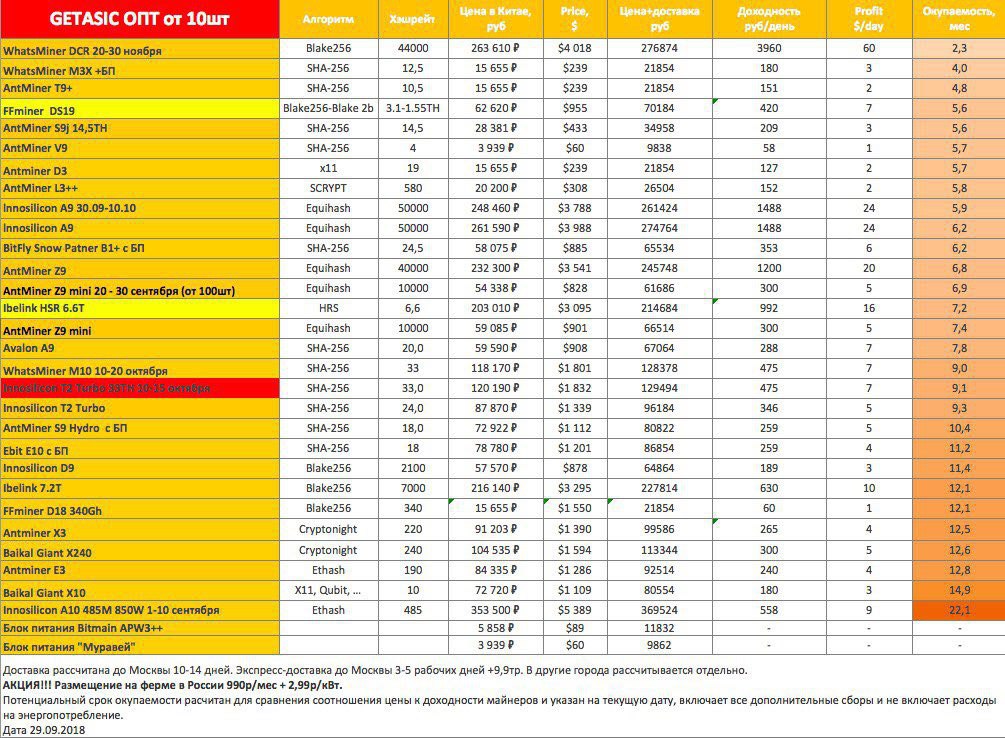
Task: Select the '2,3' payback cell
Action: [959, 49]
